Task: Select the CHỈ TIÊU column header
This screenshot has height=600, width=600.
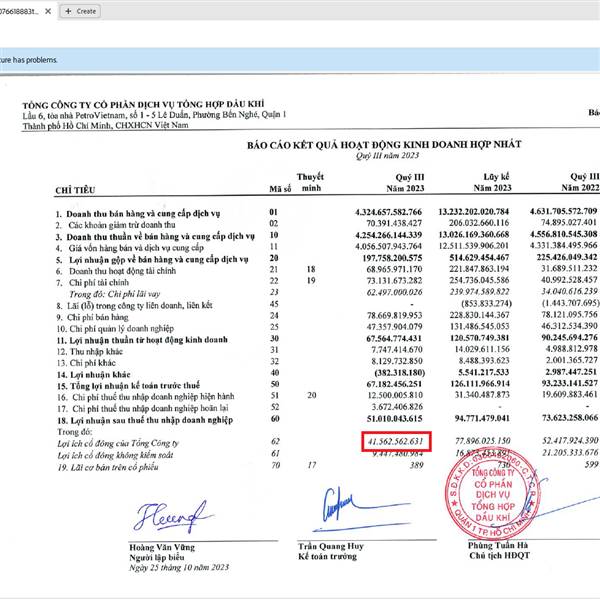Action: tap(75, 190)
